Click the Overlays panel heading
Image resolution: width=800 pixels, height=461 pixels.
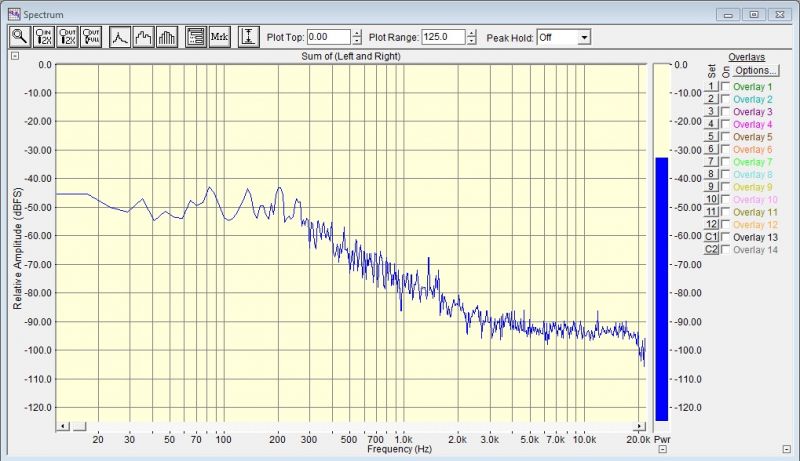pos(746,57)
